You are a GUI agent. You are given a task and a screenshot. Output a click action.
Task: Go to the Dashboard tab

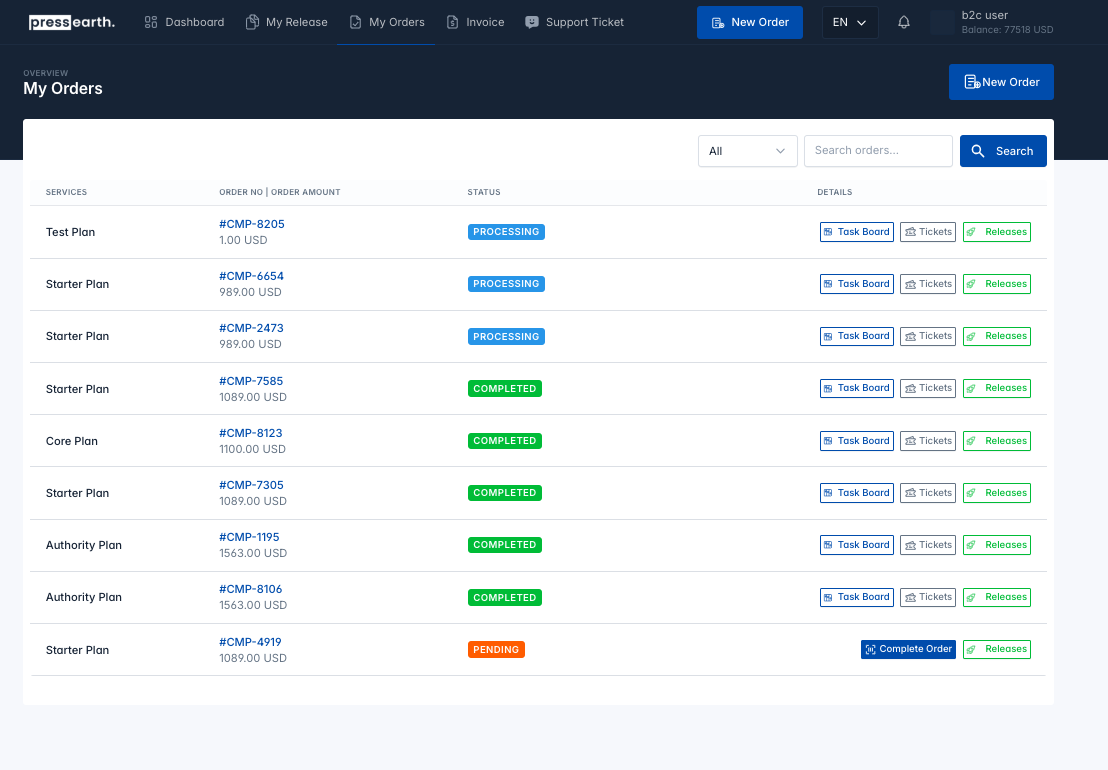(184, 23)
